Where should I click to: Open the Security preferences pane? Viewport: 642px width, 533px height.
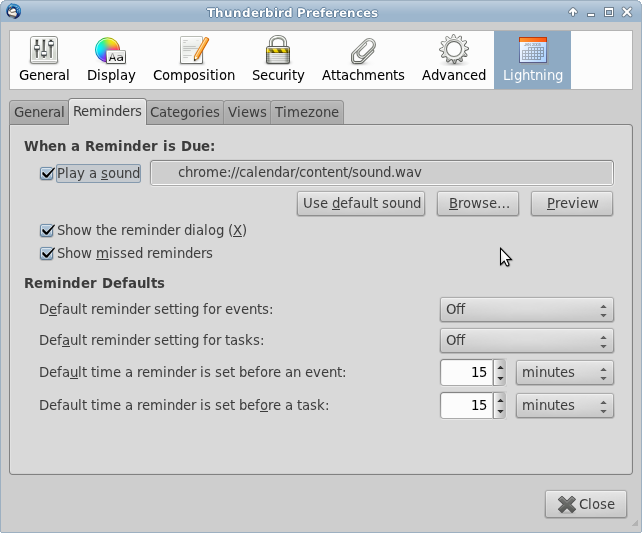(x=278, y=60)
